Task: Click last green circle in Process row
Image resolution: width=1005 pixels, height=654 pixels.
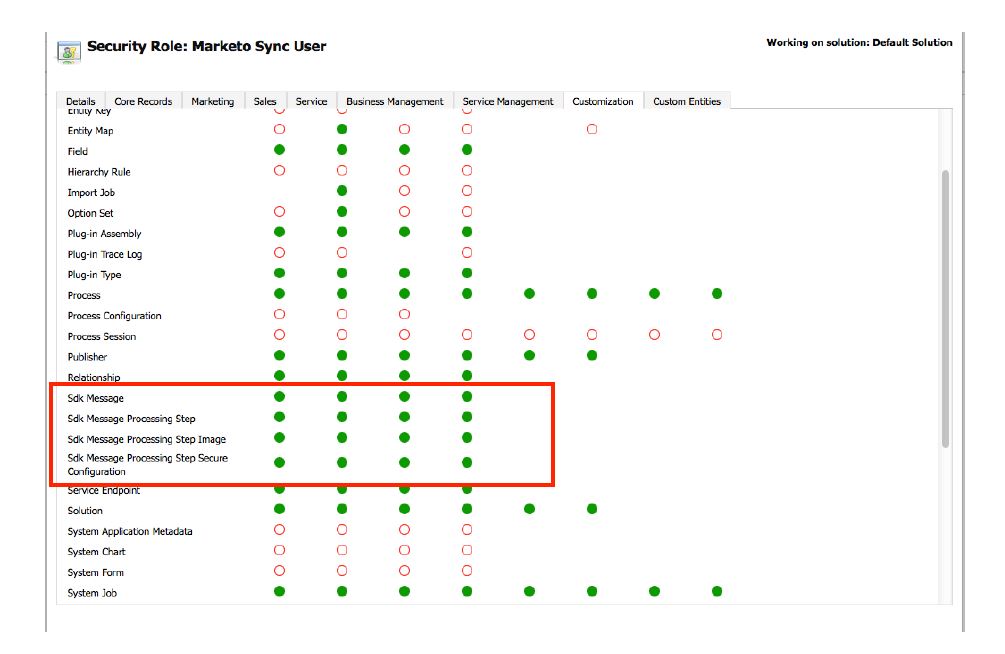Action: [x=717, y=294]
